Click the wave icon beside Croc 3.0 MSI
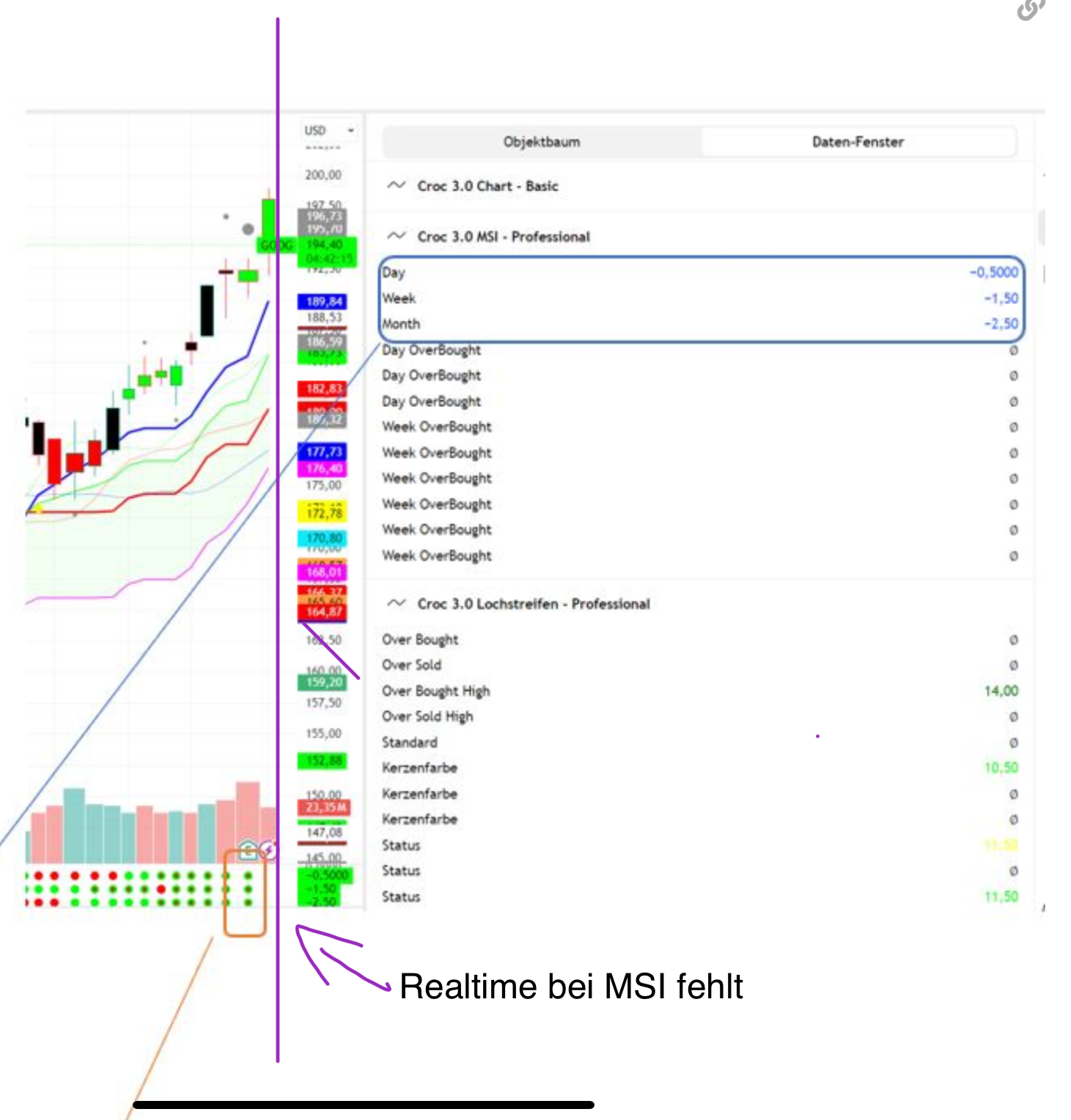 (397, 236)
